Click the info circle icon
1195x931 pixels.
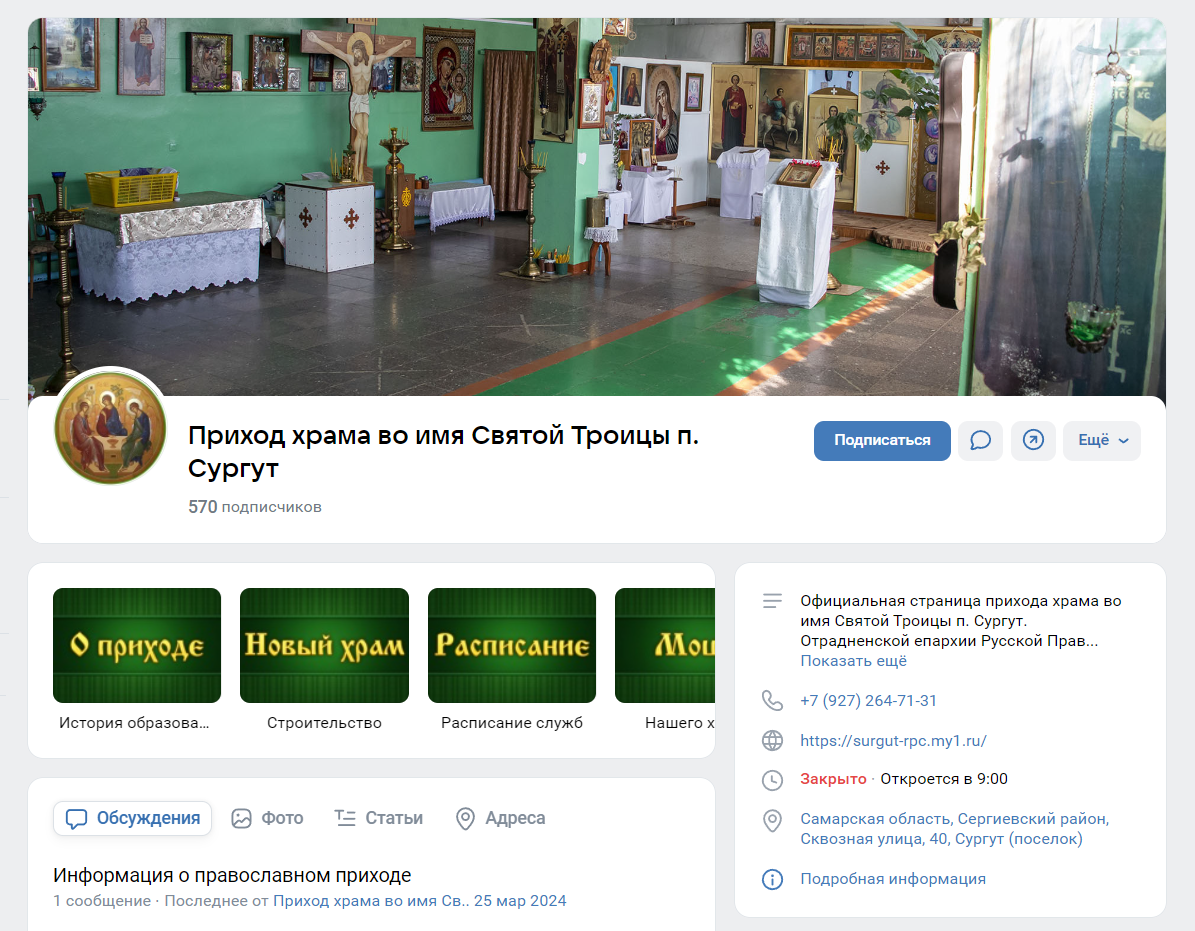772,879
